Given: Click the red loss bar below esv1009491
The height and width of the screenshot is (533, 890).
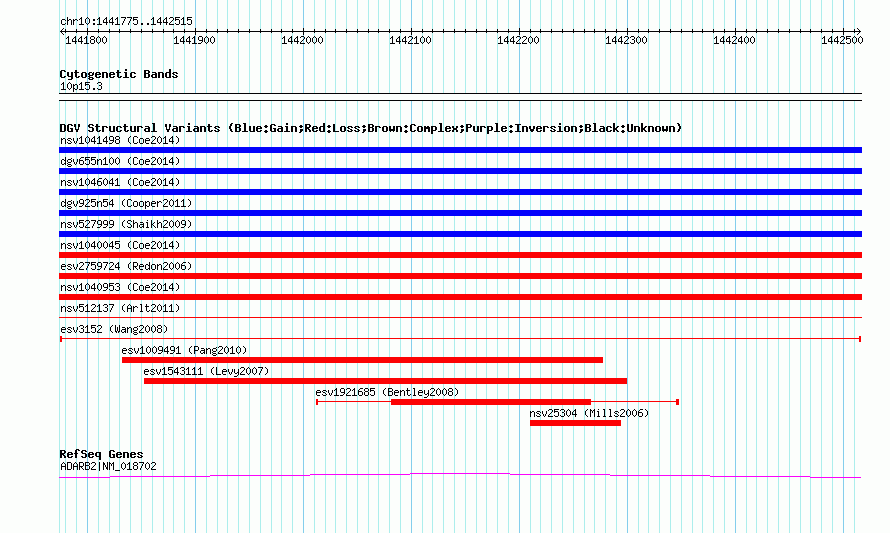Looking at the screenshot, I should [362, 360].
